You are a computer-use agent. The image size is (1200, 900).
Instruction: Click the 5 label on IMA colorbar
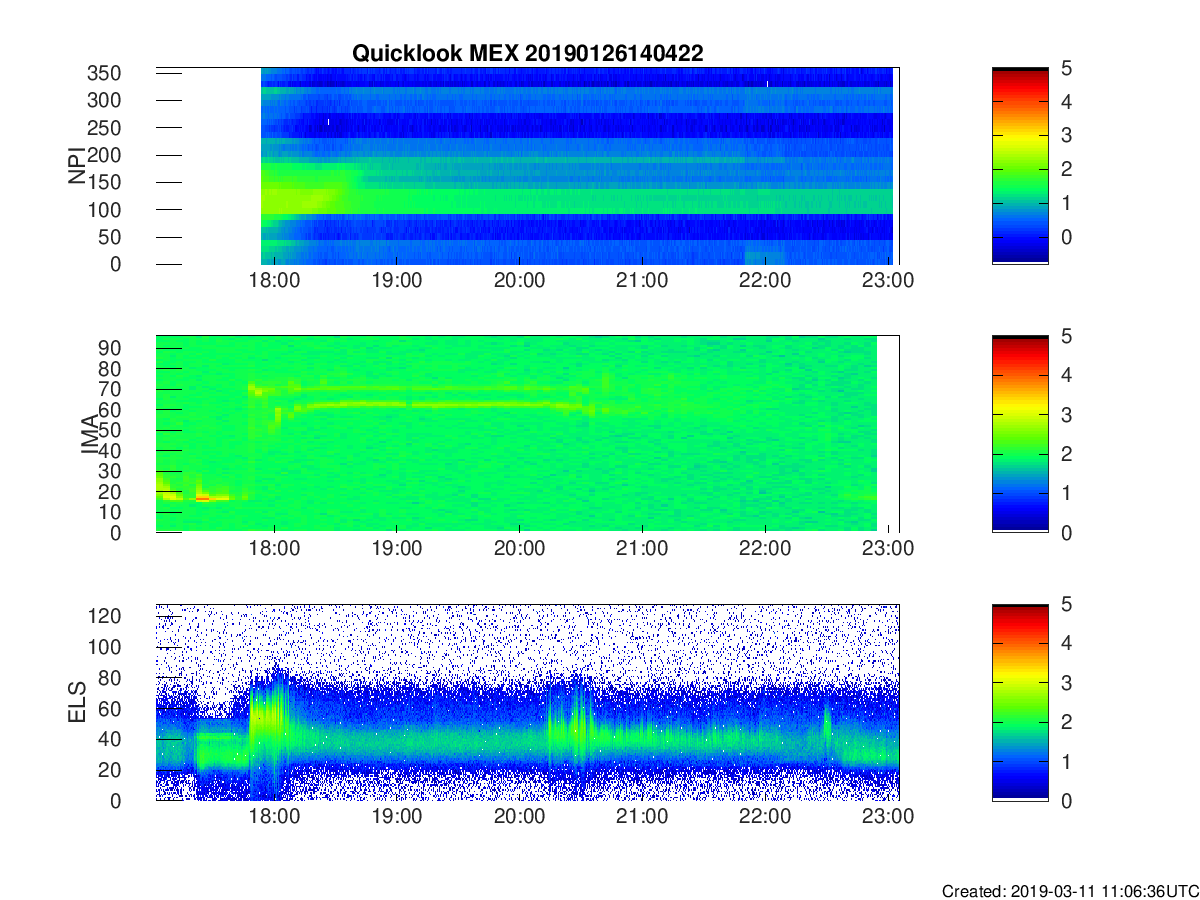(1066, 336)
